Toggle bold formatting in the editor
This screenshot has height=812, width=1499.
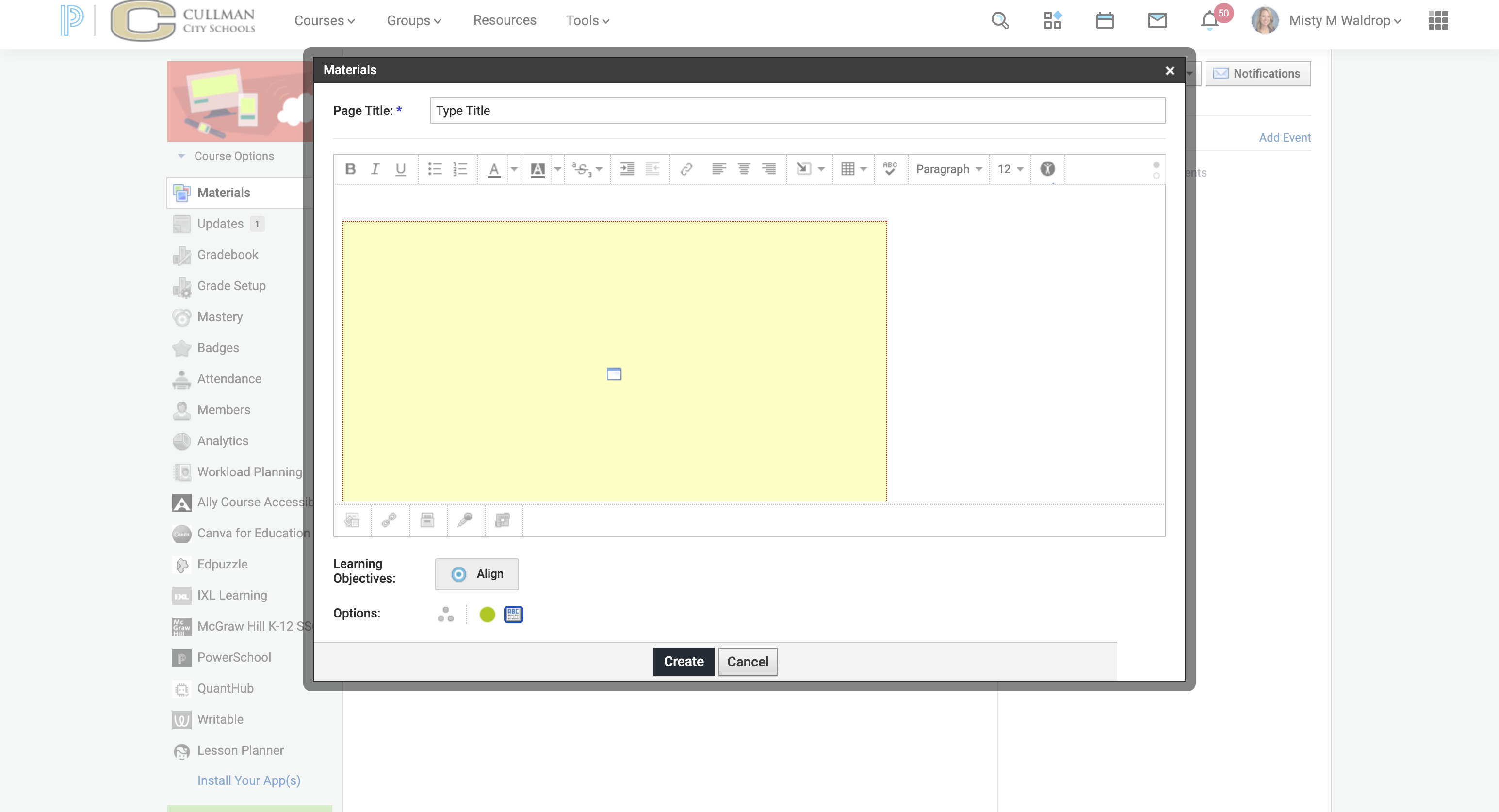(350, 169)
